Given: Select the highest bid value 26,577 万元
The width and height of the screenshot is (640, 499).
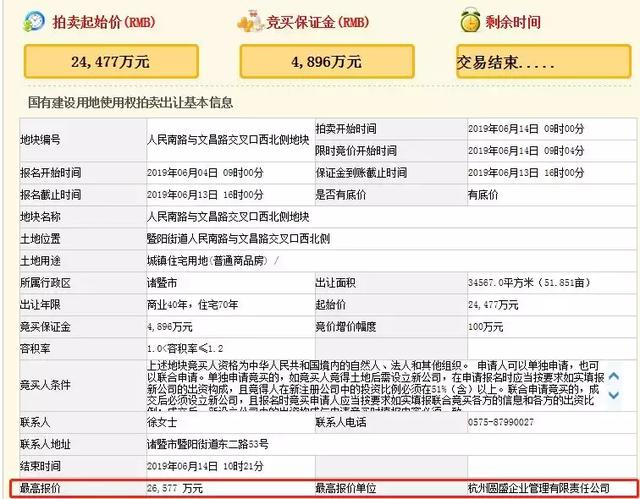Looking at the screenshot, I should 175,487.
